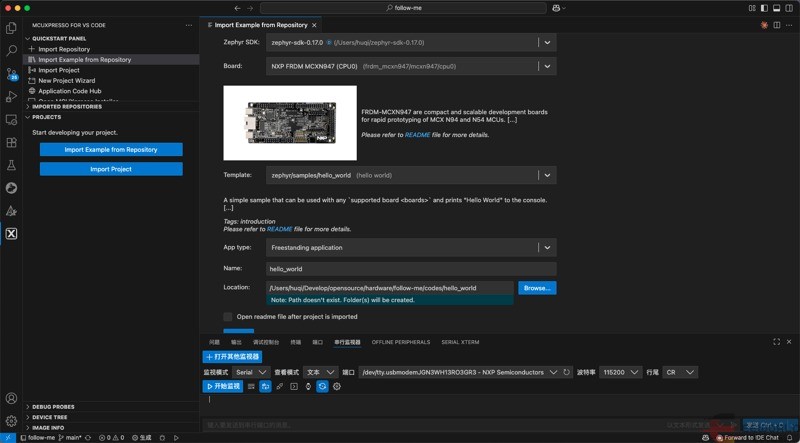Open the Manage gear in activity bar
The width and height of the screenshot is (800, 443).
tap(11, 421)
